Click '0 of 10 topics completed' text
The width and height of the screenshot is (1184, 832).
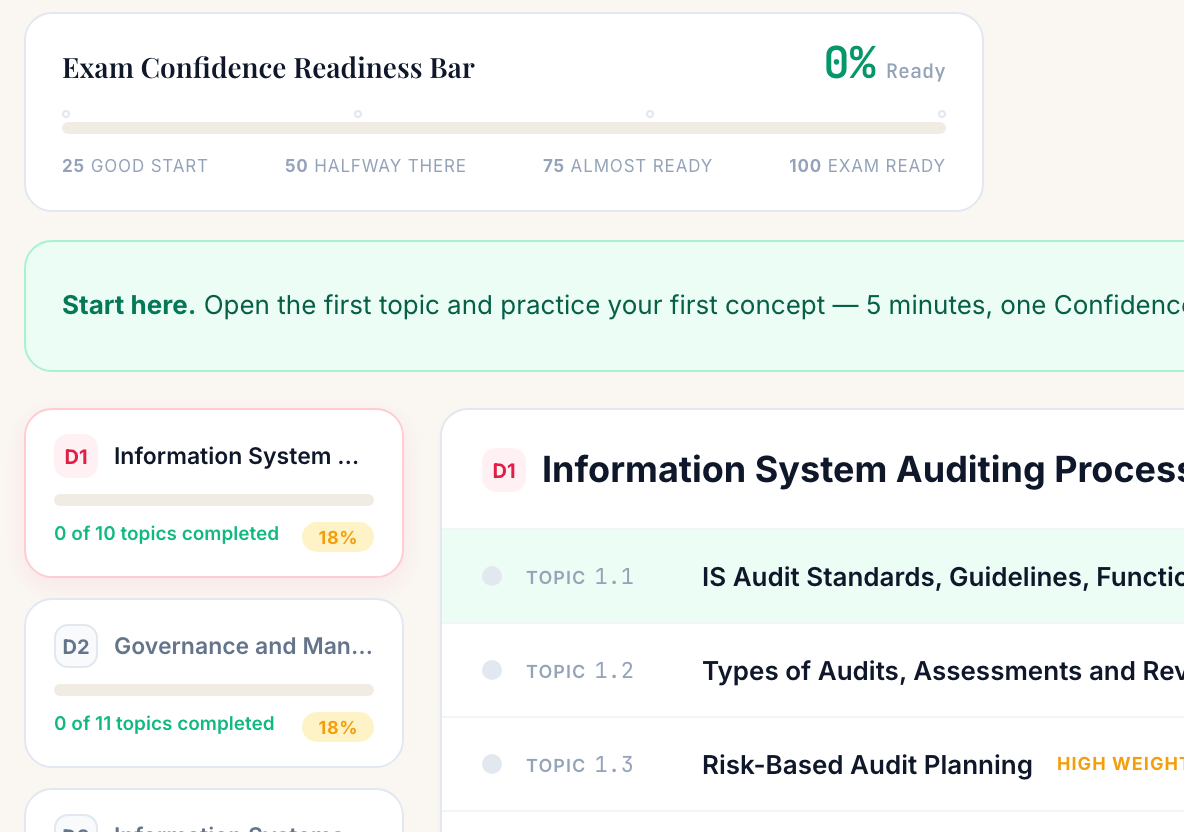(166, 534)
